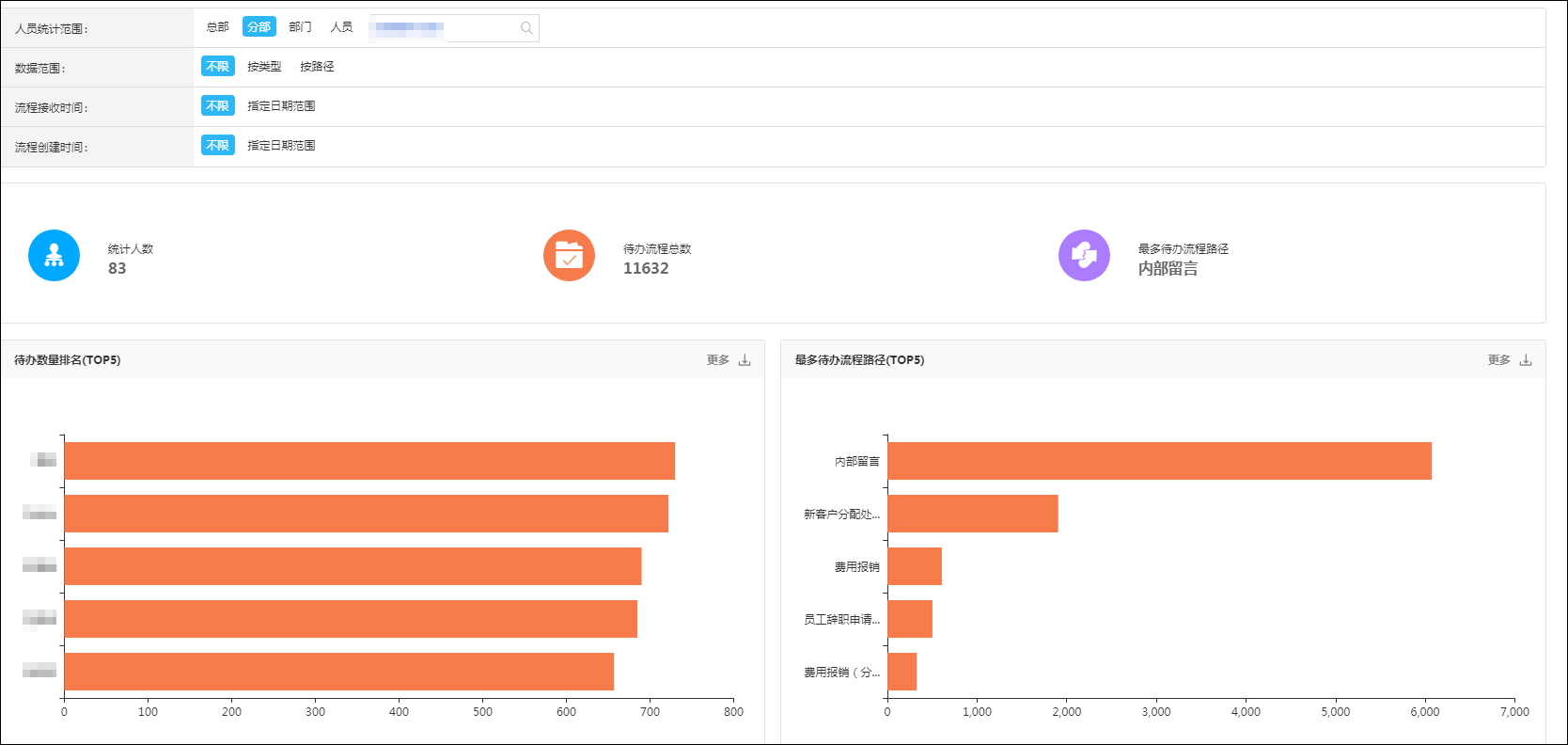Select 不限 for 数据范围

(x=217, y=67)
